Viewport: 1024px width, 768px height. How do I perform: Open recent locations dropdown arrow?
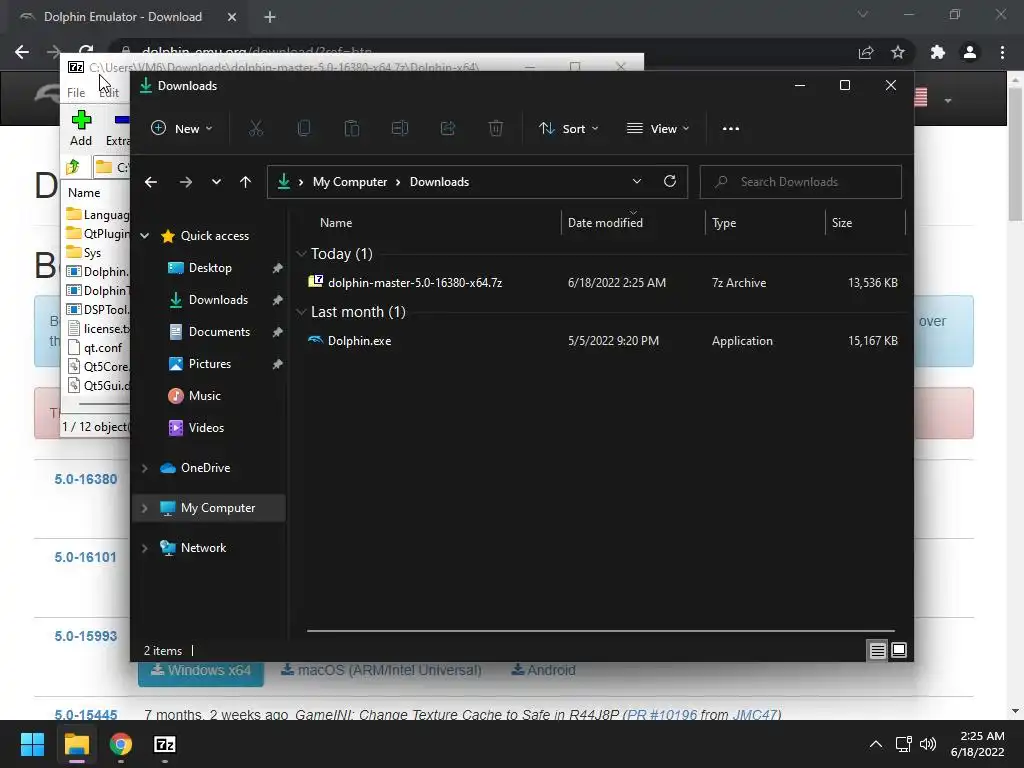coord(216,182)
